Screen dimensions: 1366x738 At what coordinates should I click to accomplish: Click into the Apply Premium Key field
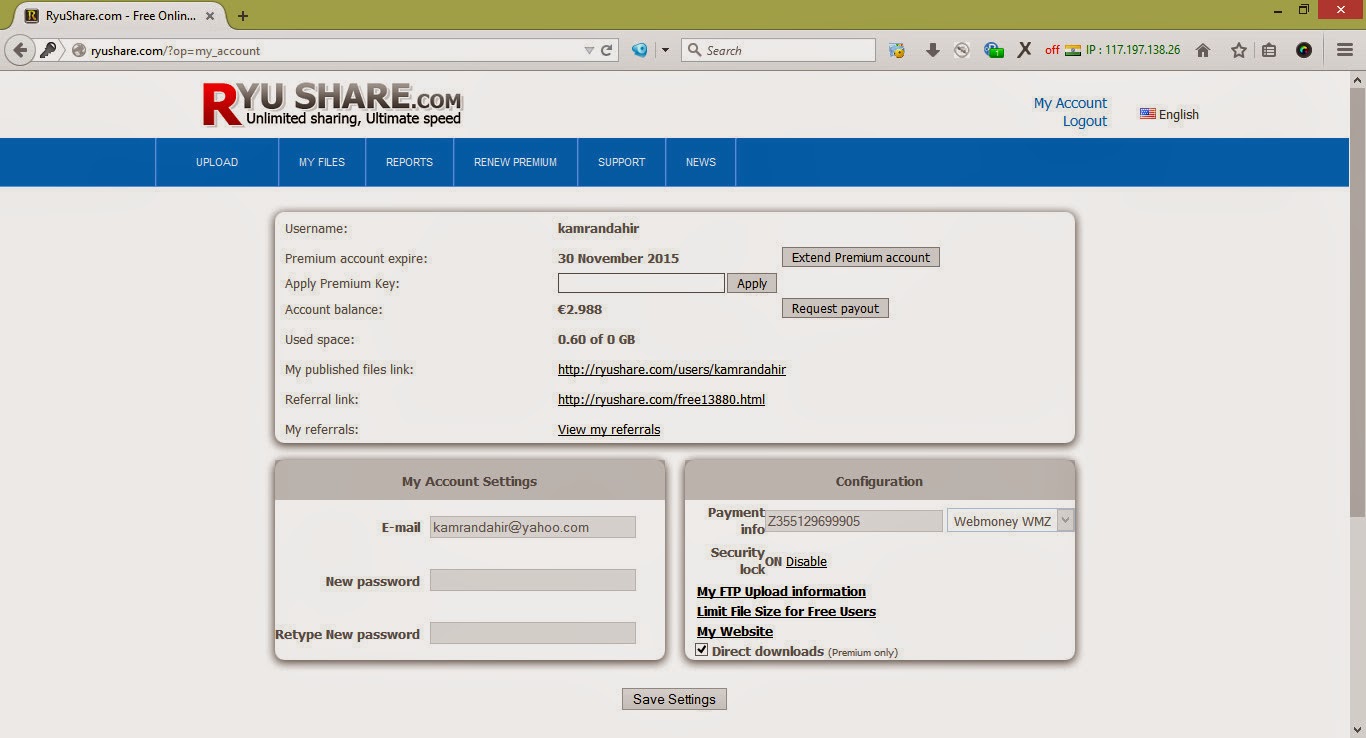[x=641, y=284]
